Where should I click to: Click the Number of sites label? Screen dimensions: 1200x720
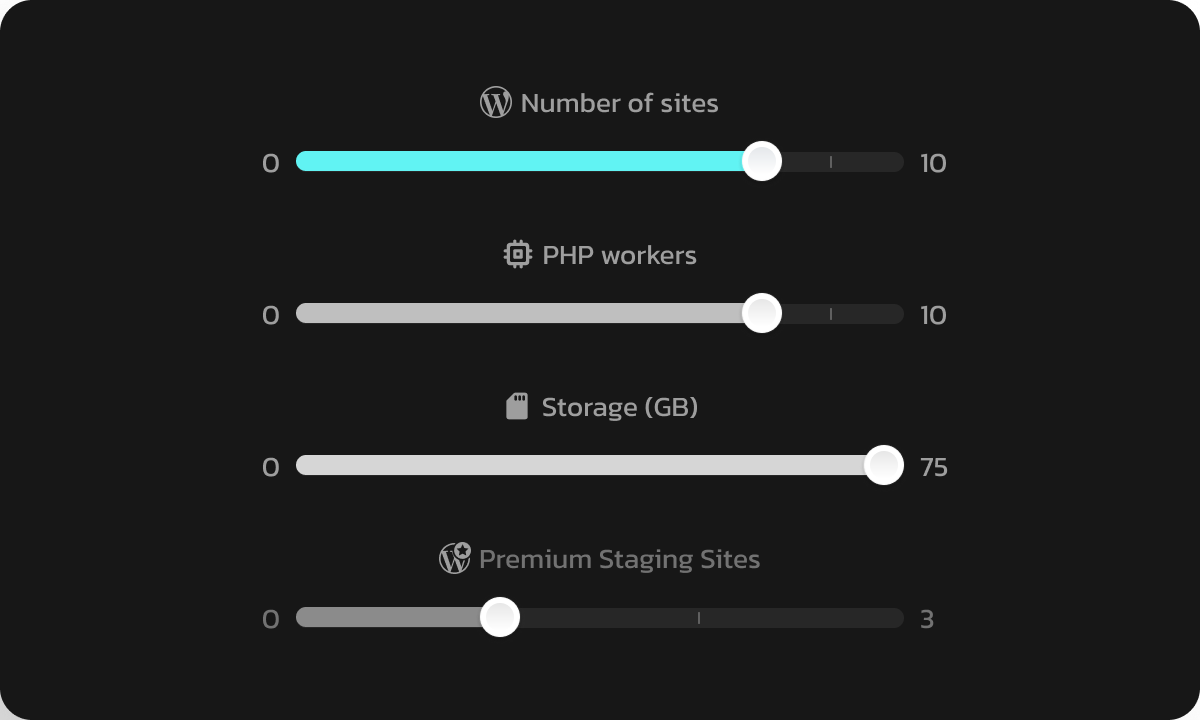point(619,103)
